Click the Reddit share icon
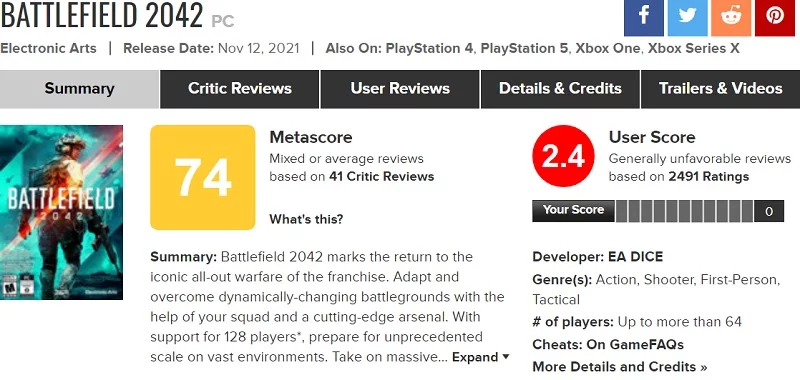 [731, 17]
